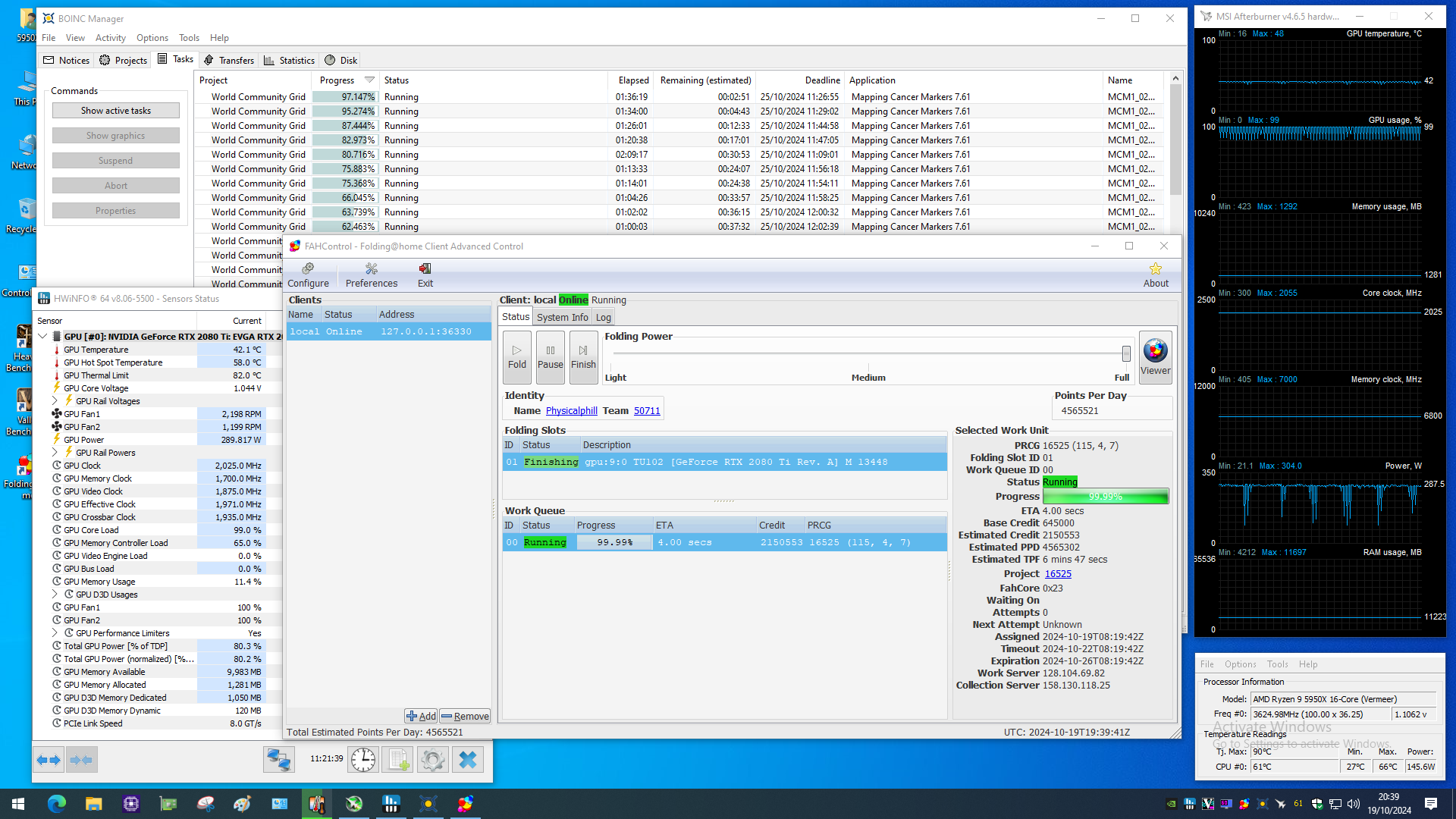Close HWiNFO sensors with blue X button
Screen dimensions: 1456x819
(468, 760)
